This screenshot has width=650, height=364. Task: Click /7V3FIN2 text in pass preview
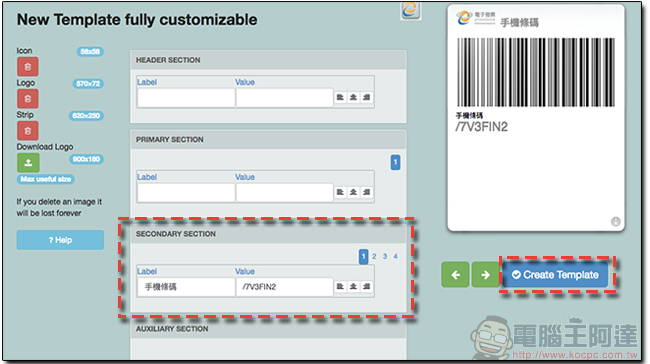click(481, 127)
